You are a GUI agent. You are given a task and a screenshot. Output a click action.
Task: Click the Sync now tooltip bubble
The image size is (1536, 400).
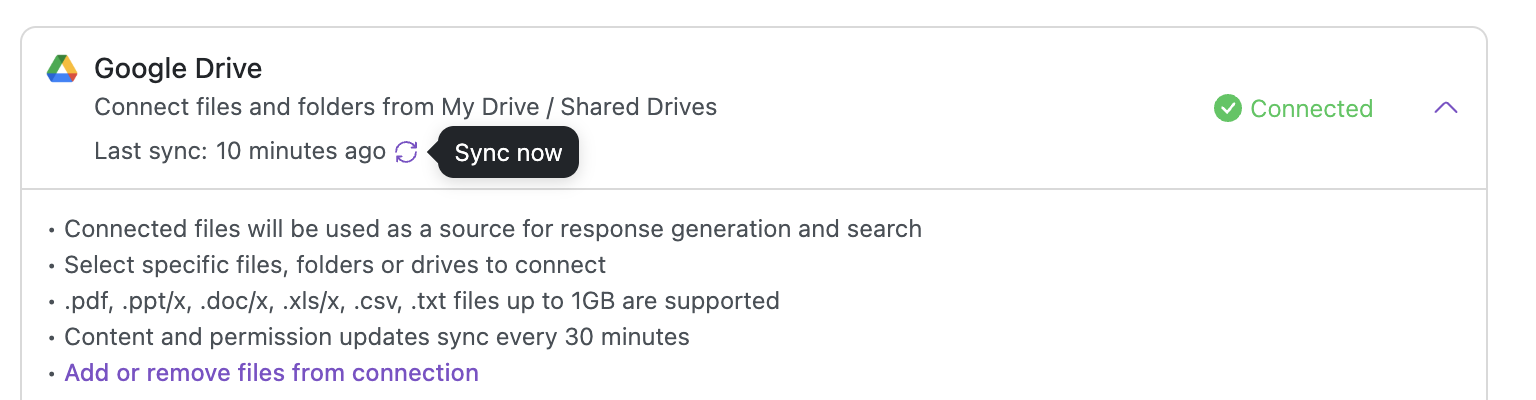click(x=508, y=153)
